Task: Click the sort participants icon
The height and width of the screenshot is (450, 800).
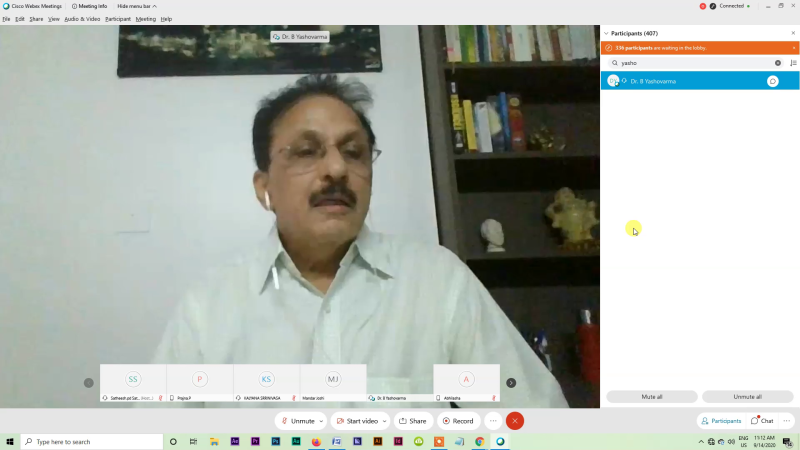Action: 793,63
